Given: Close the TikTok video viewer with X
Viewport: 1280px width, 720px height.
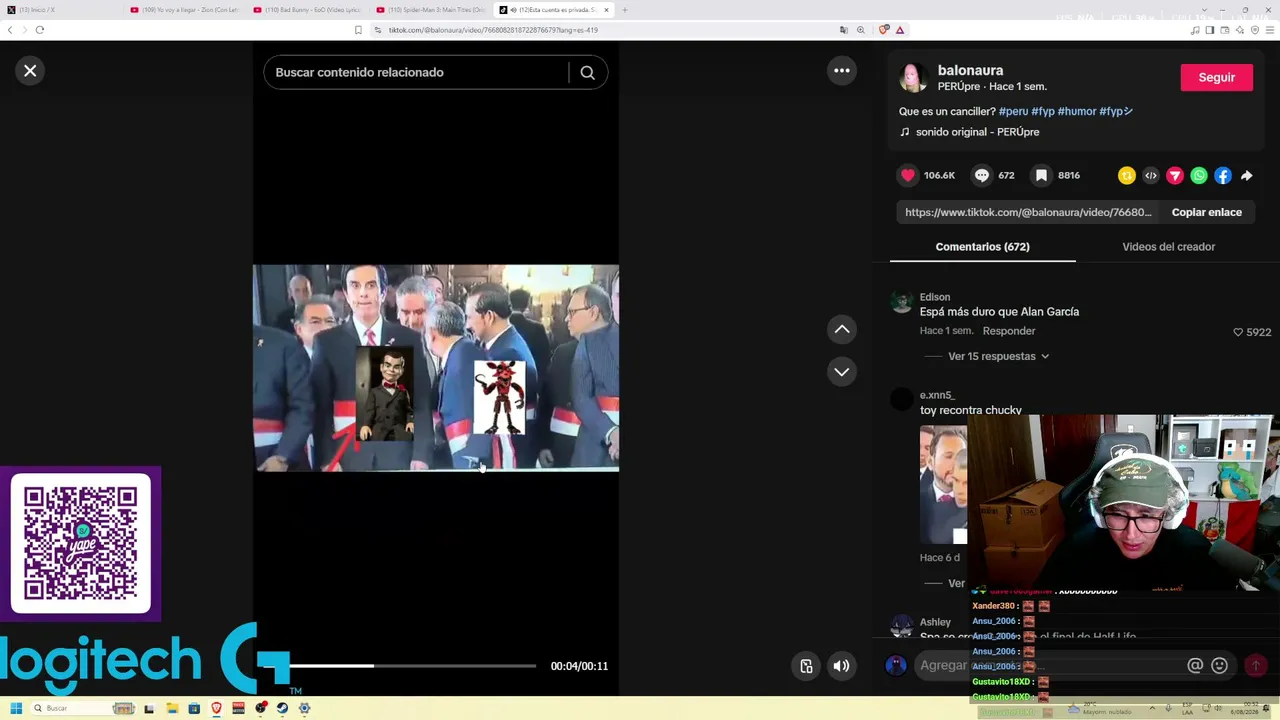Looking at the screenshot, I should coord(30,71).
